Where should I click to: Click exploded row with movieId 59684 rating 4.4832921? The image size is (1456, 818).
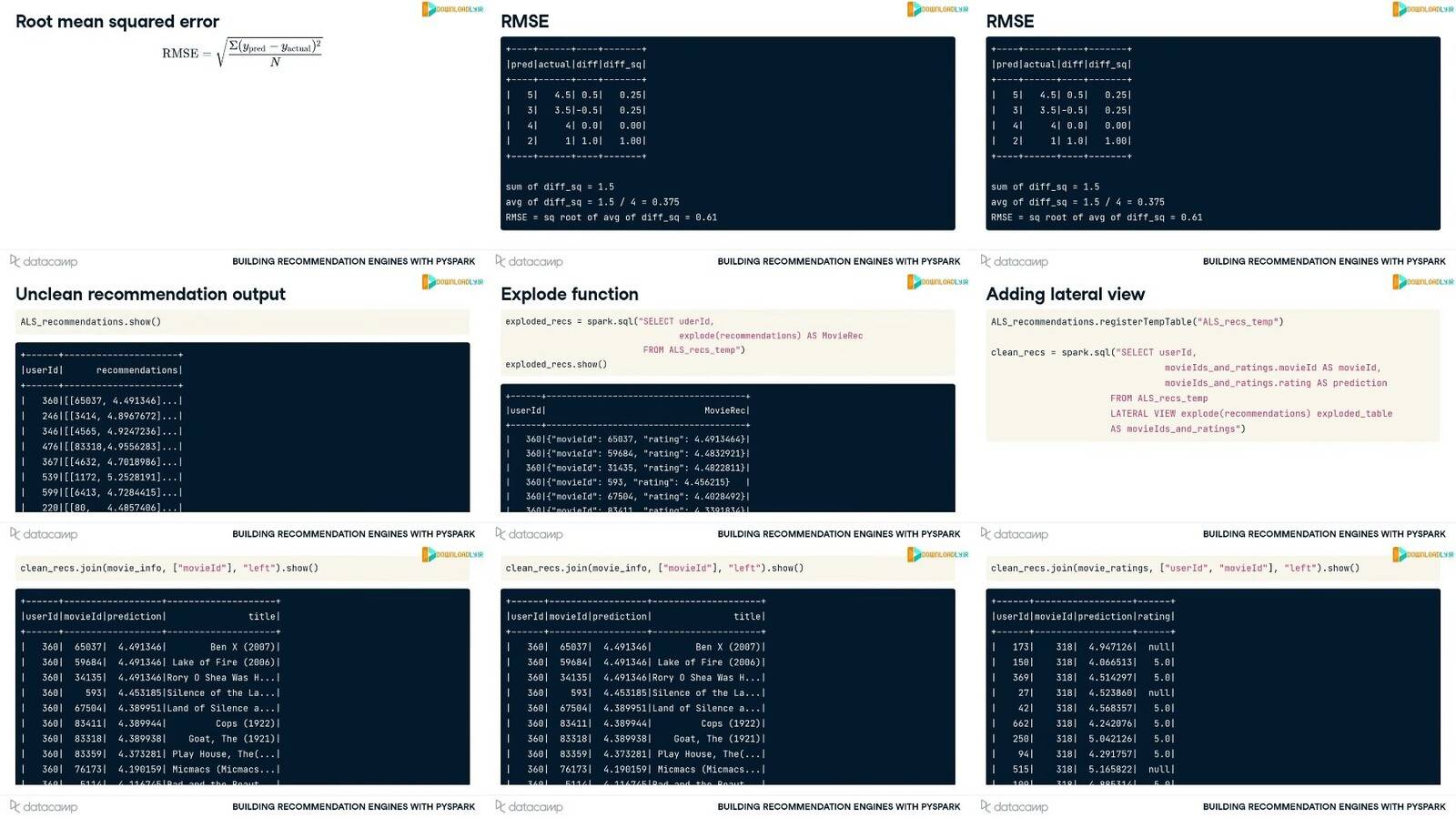pos(628,454)
